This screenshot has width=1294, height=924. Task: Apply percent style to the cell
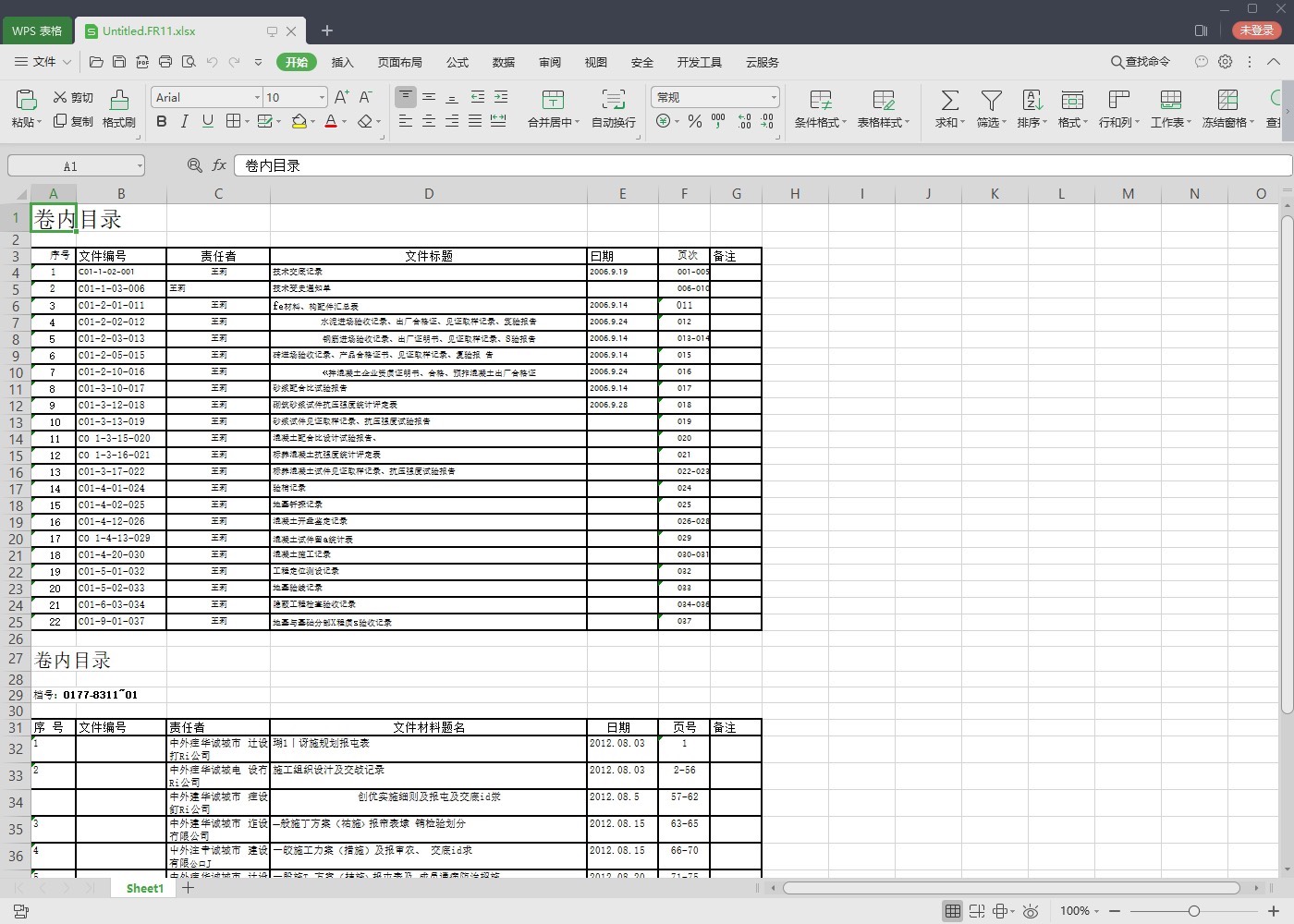(695, 121)
